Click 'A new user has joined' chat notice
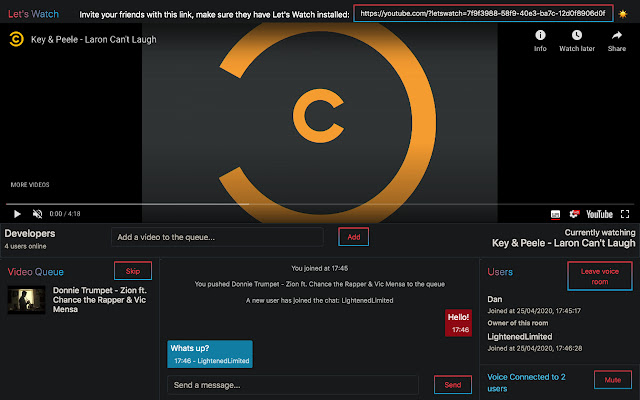 point(320,300)
